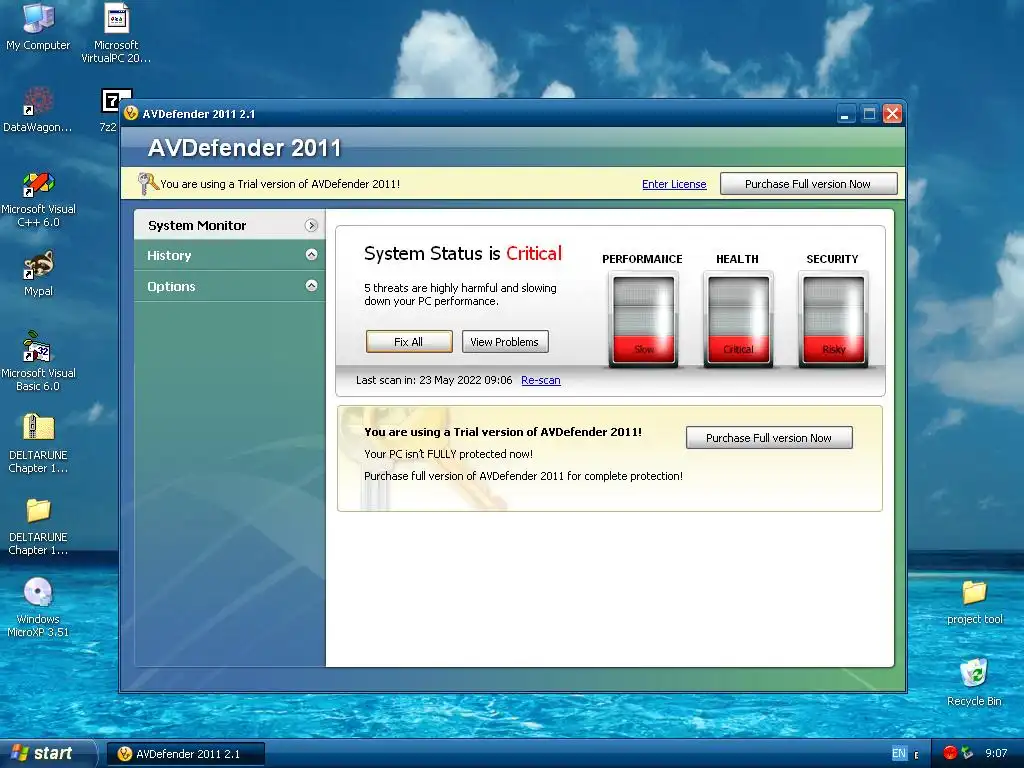The width and height of the screenshot is (1024, 768).
Task: Launch the Mypal browser shortcut
Action: 38,273
